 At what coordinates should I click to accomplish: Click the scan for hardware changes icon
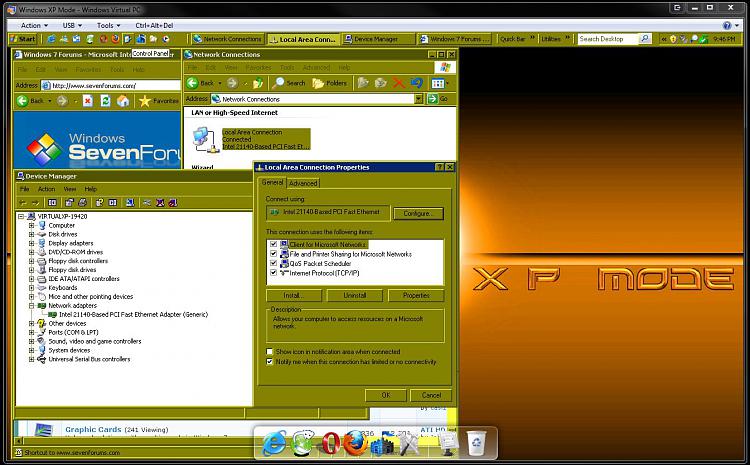(130, 203)
